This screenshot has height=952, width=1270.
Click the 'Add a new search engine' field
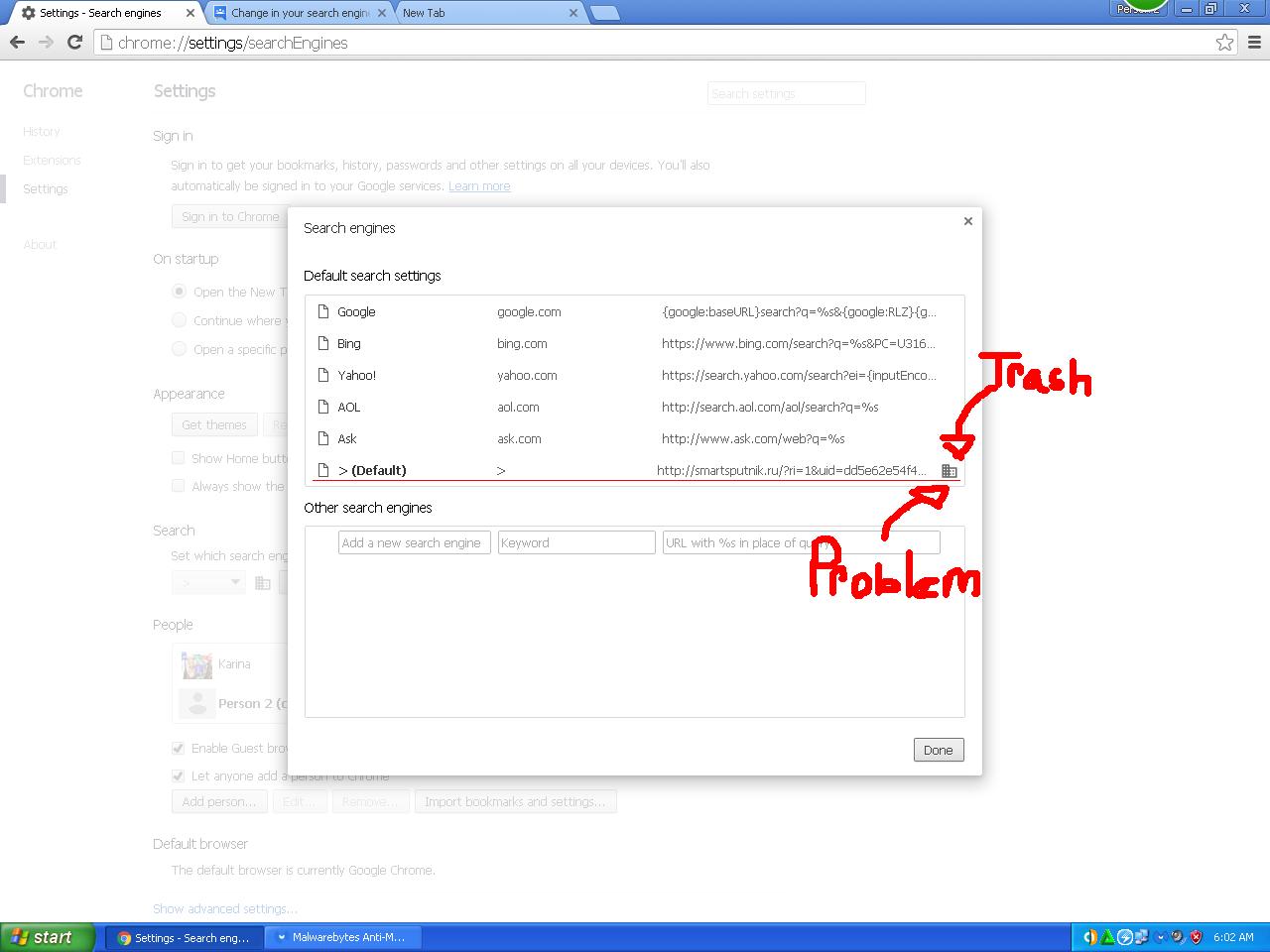click(415, 542)
